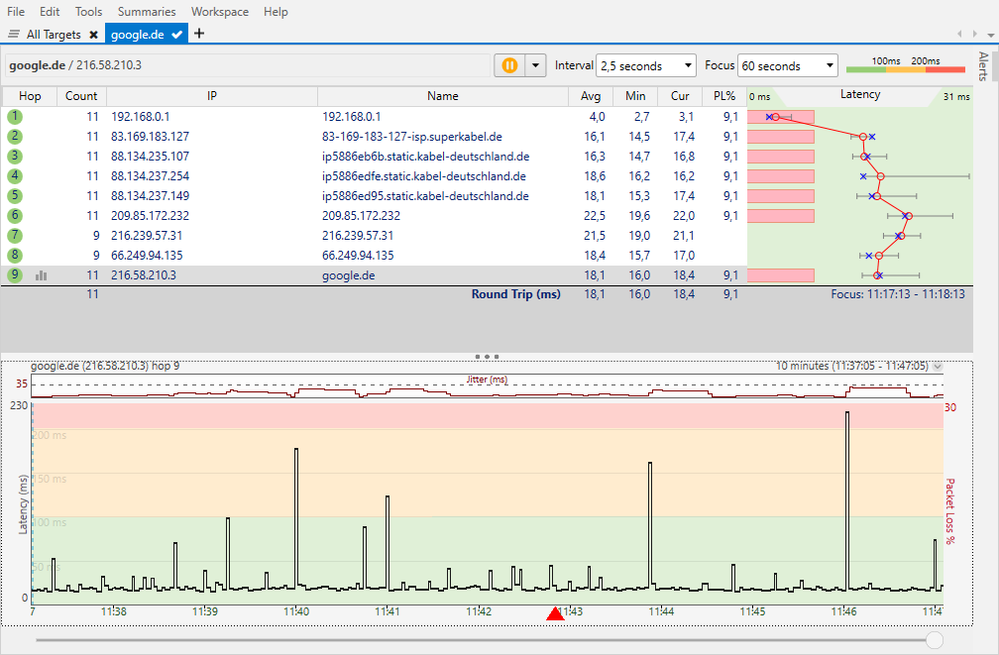
Task: Toggle hop 6 selection in the route list
Action: 14,215
